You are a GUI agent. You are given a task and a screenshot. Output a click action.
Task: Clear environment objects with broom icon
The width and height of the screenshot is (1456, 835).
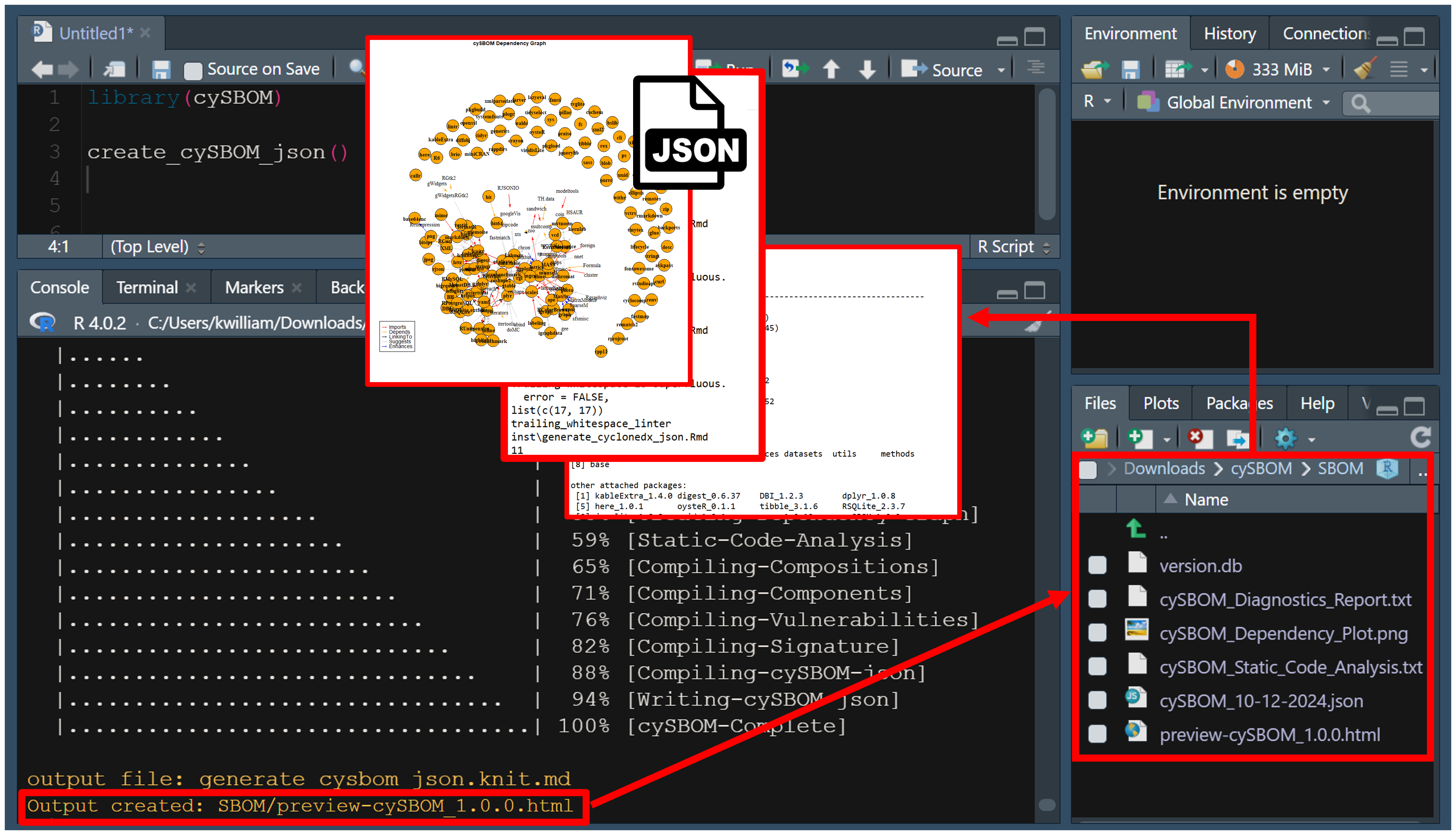pos(1365,69)
